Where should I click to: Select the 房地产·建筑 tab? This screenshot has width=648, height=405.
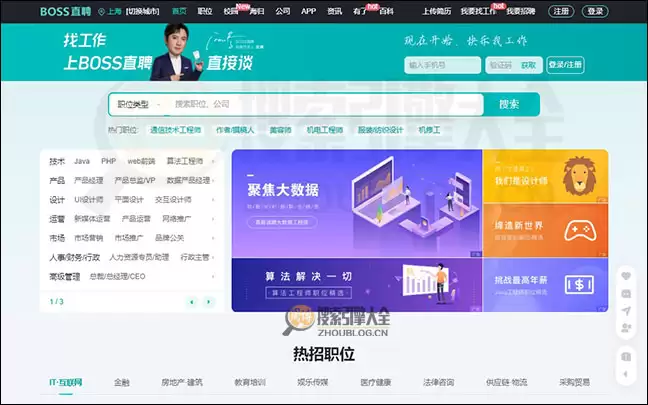(x=182, y=383)
